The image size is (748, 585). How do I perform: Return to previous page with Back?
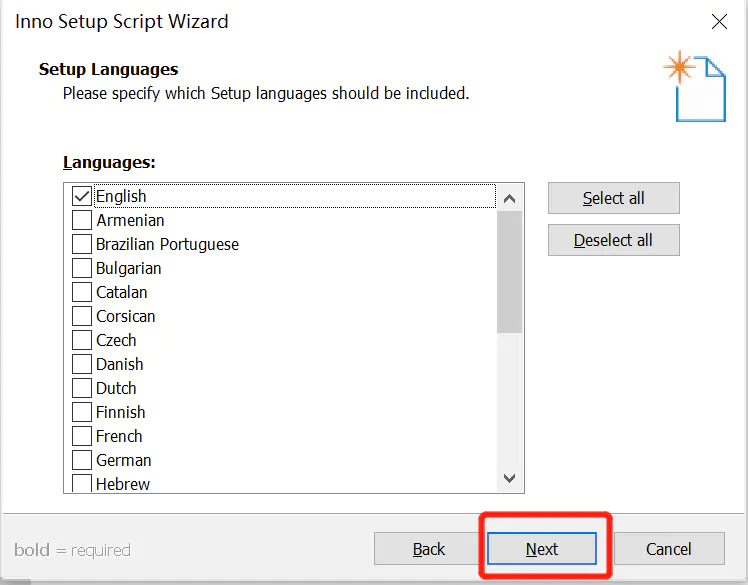428,549
